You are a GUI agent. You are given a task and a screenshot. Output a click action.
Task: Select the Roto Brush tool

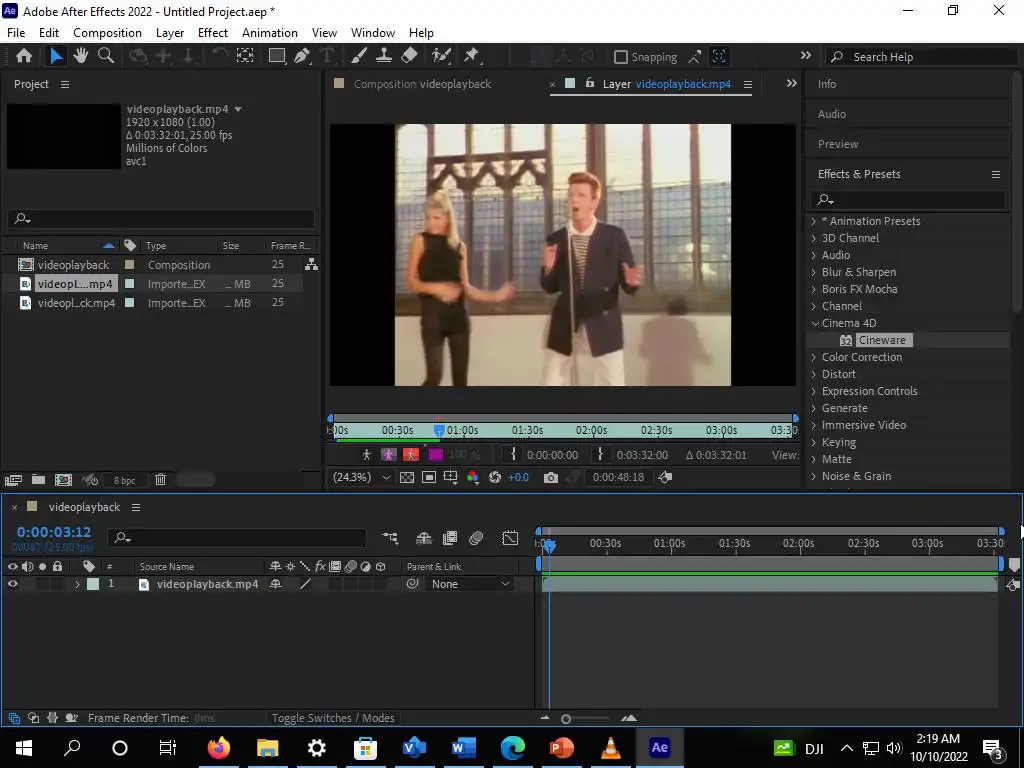pyautogui.click(x=441, y=56)
